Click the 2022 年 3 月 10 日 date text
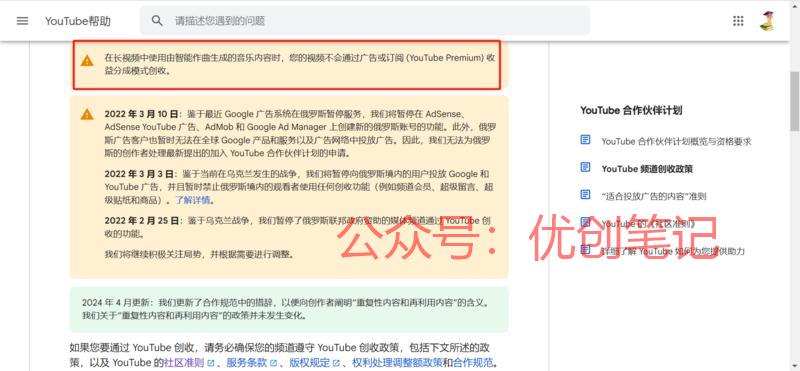 (142, 113)
